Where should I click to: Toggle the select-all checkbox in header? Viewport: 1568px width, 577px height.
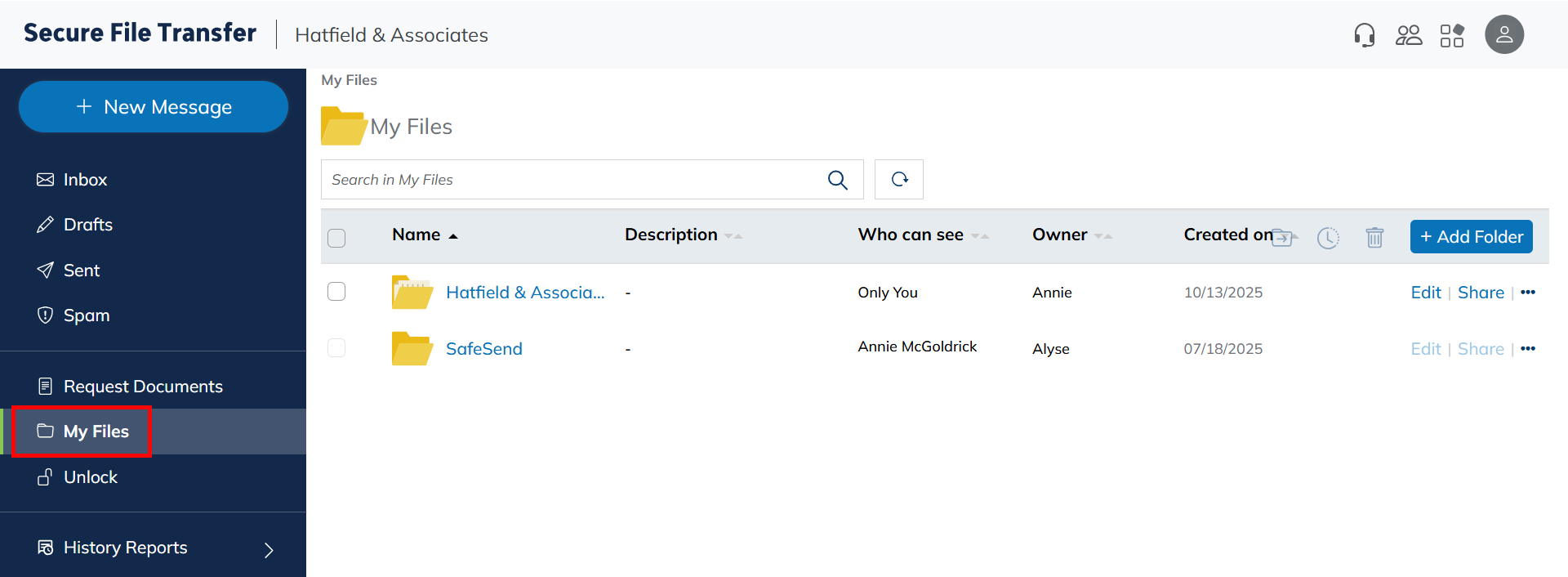(336, 238)
